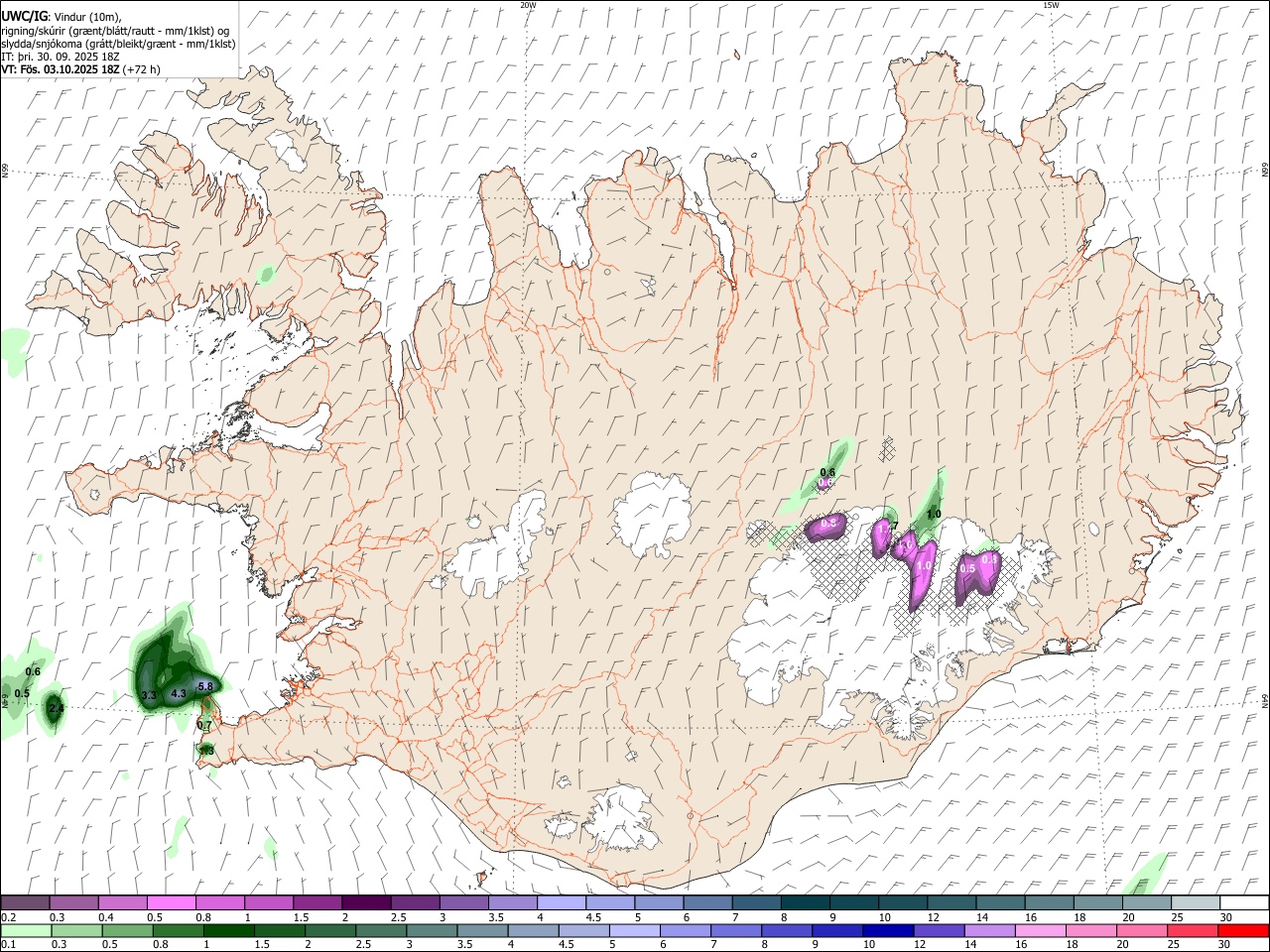Image resolution: width=1270 pixels, height=952 pixels.
Task: Click the dark teal swatch between 8 and 9 in the top legend row
Action: click(805, 902)
